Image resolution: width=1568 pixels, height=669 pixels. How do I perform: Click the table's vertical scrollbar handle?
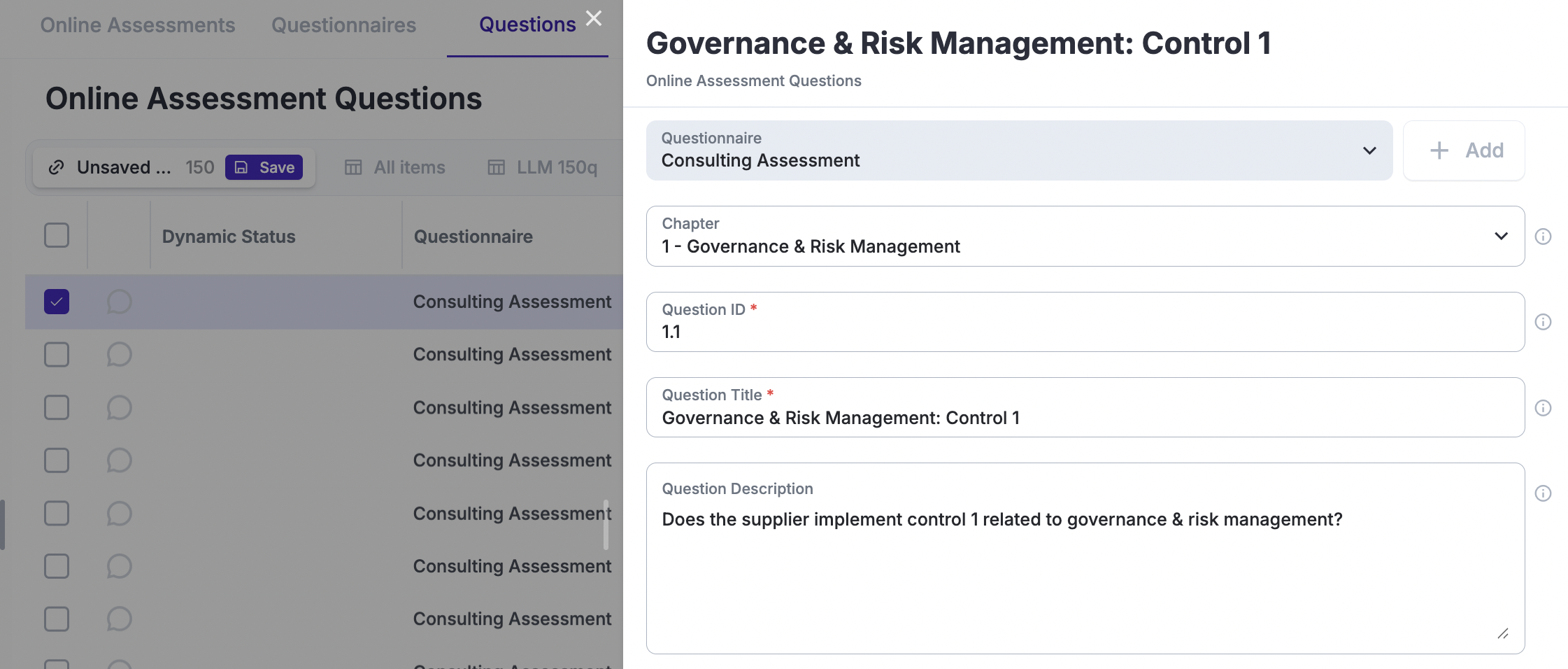(606, 525)
